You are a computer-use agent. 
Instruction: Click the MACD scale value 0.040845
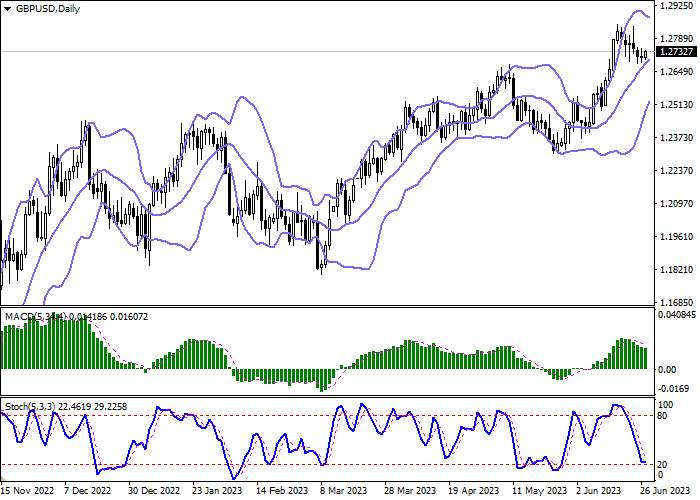point(677,315)
